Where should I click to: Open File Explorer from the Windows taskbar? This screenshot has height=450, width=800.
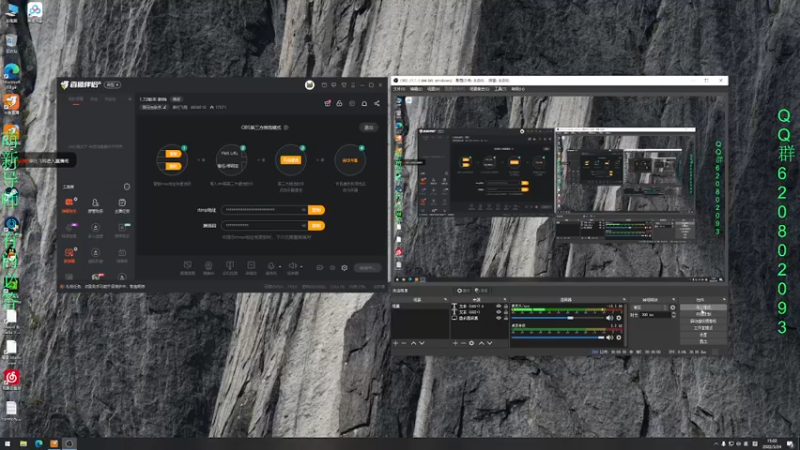click(x=23, y=443)
